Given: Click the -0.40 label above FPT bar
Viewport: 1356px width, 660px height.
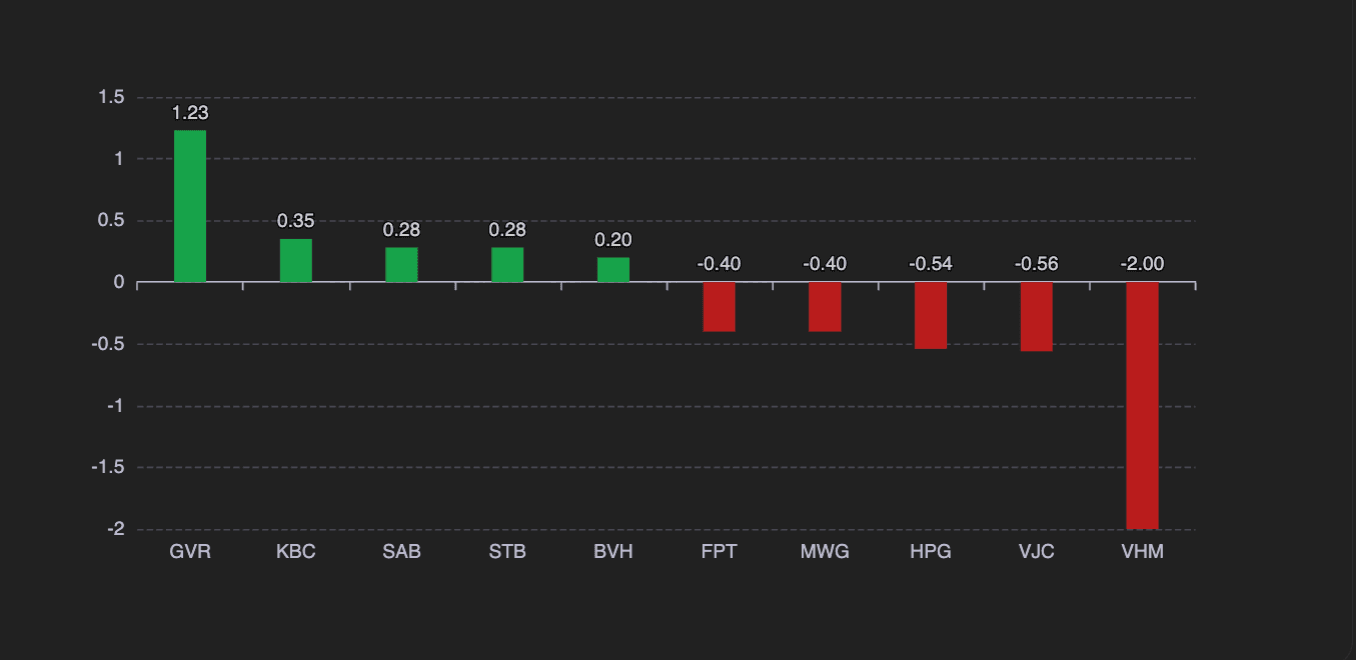Looking at the screenshot, I should point(719,264).
